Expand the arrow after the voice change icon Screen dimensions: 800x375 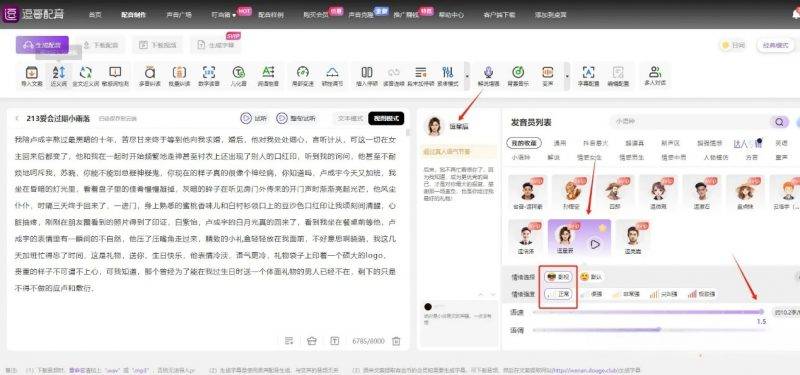click(567, 77)
